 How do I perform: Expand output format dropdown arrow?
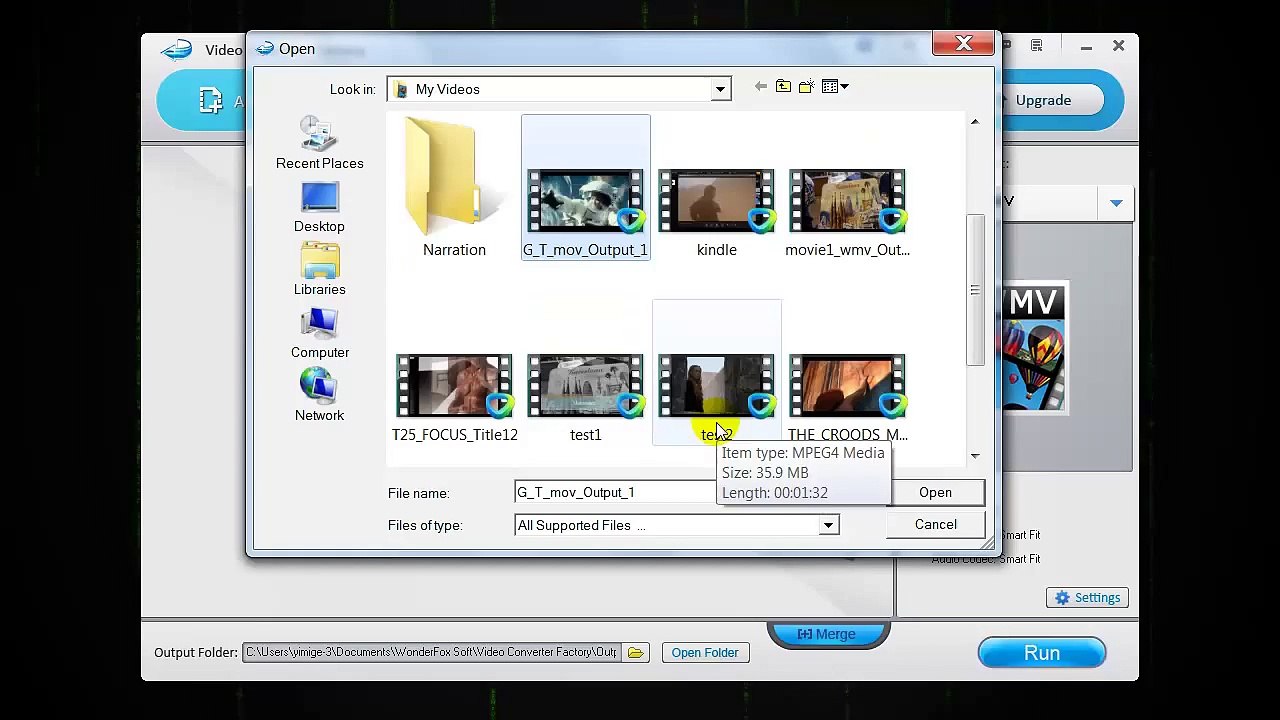(1116, 204)
